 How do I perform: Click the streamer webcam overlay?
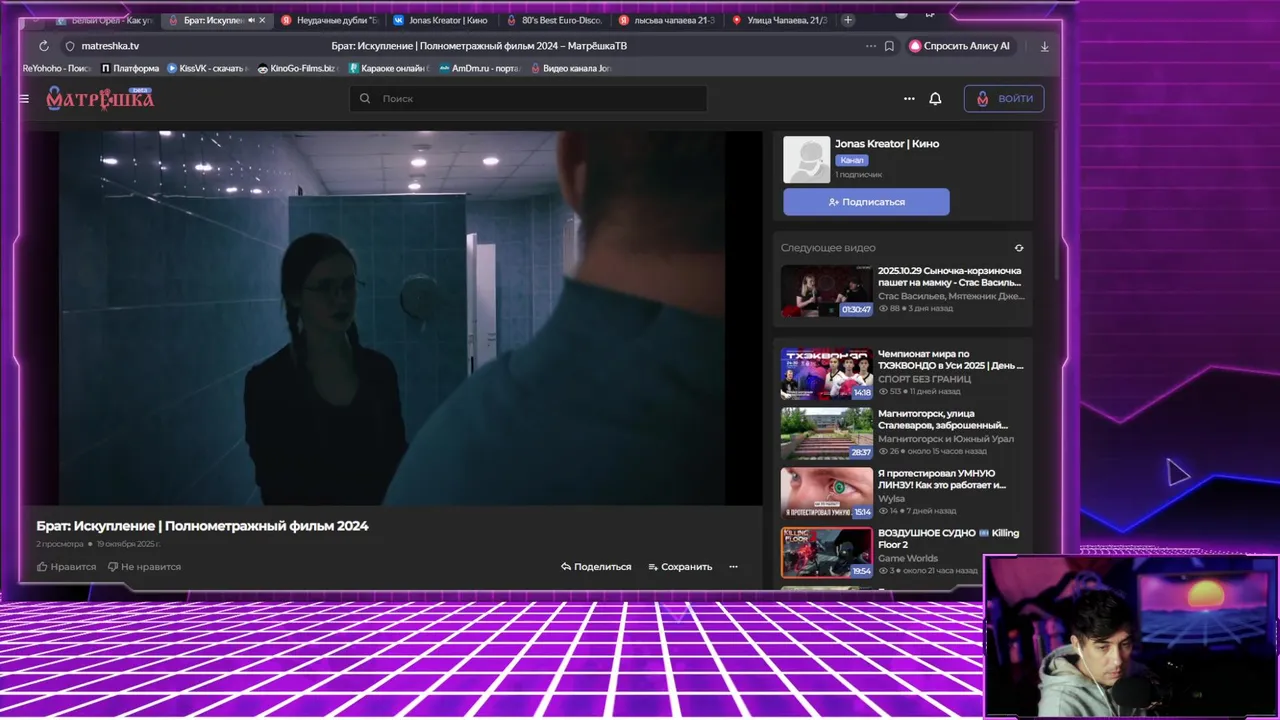click(1132, 637)
